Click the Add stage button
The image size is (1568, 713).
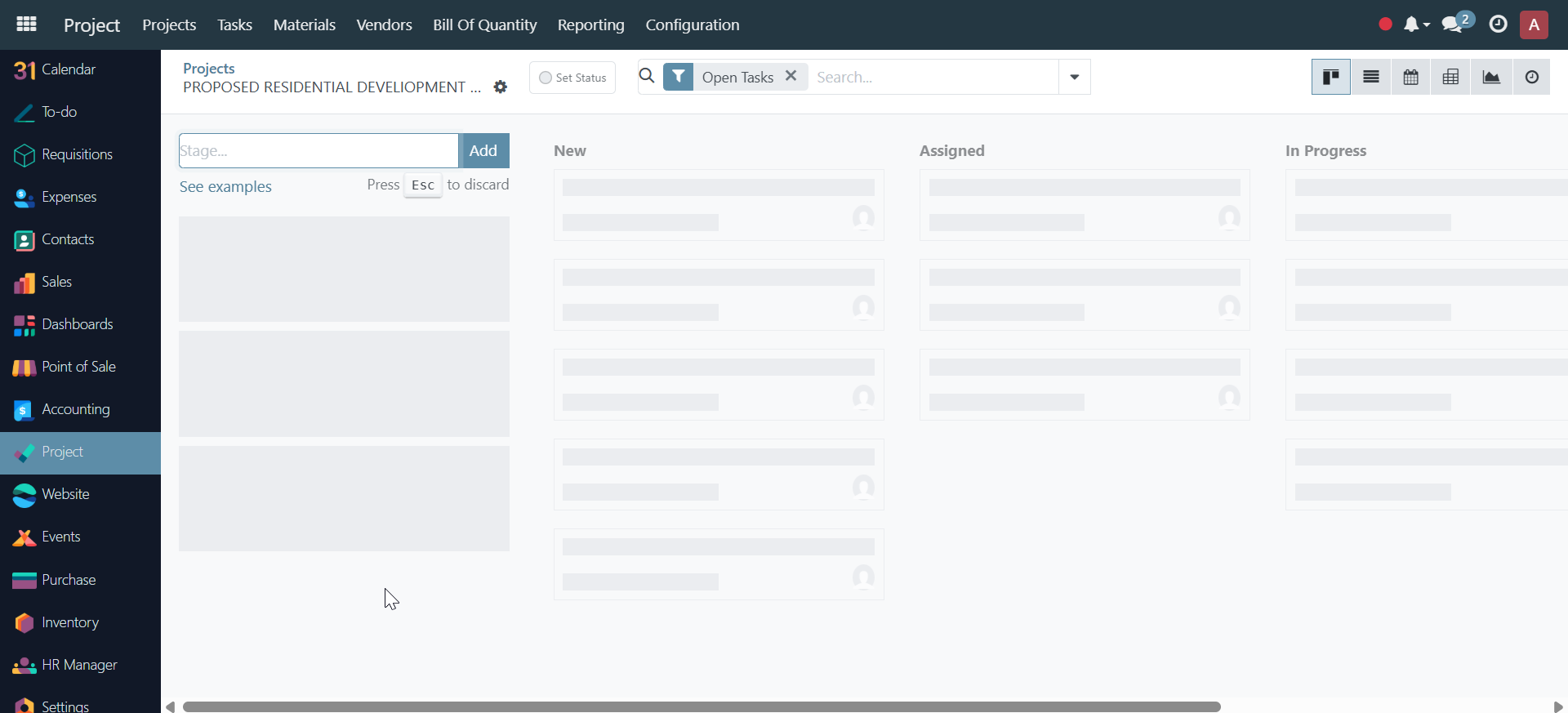click(483, 150)
